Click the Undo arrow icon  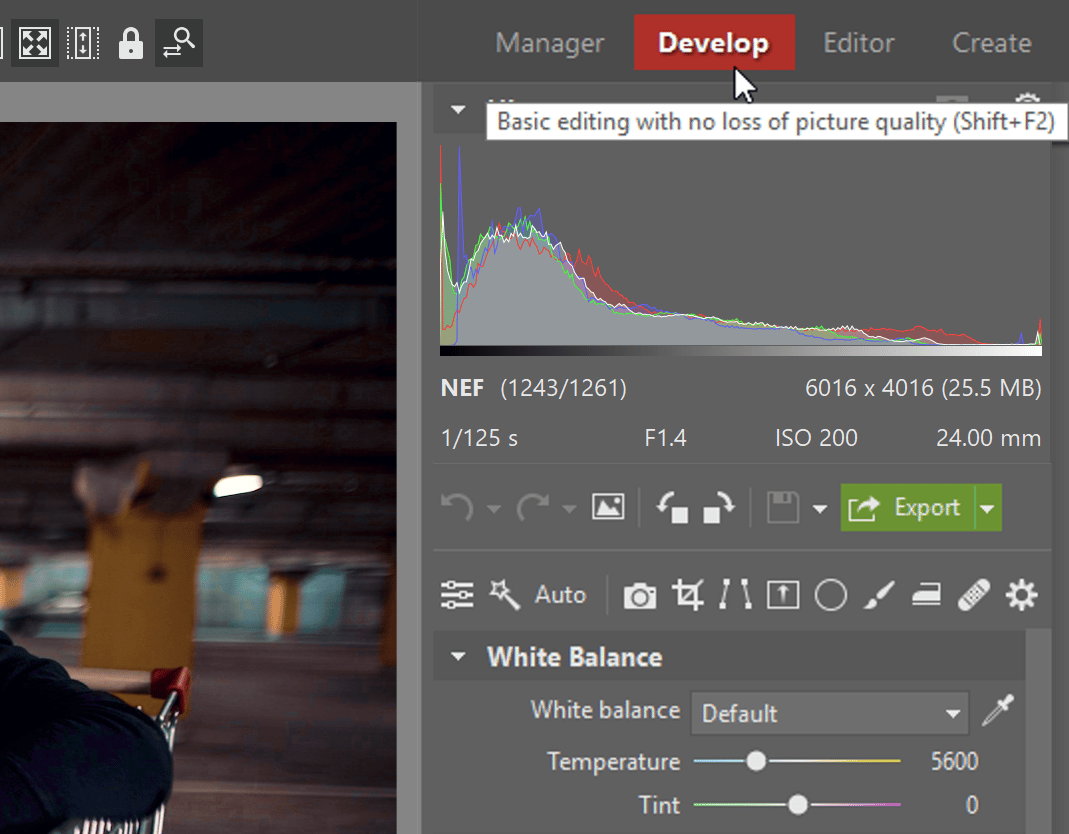[457, 507]
